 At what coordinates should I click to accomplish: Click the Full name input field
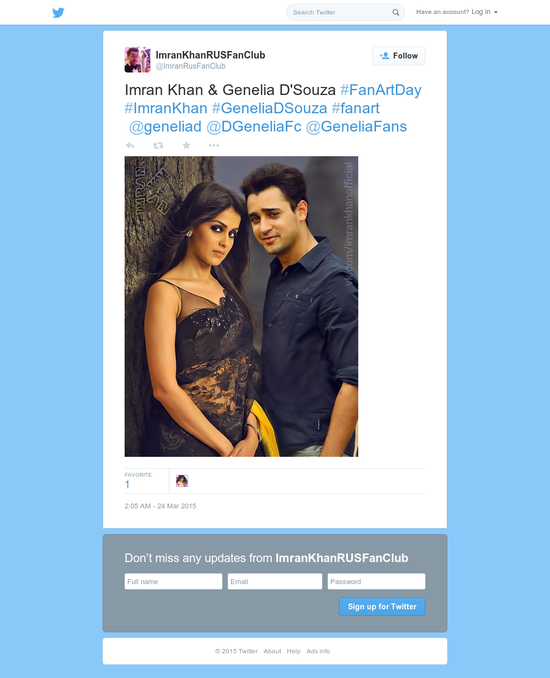pos(173,582)
